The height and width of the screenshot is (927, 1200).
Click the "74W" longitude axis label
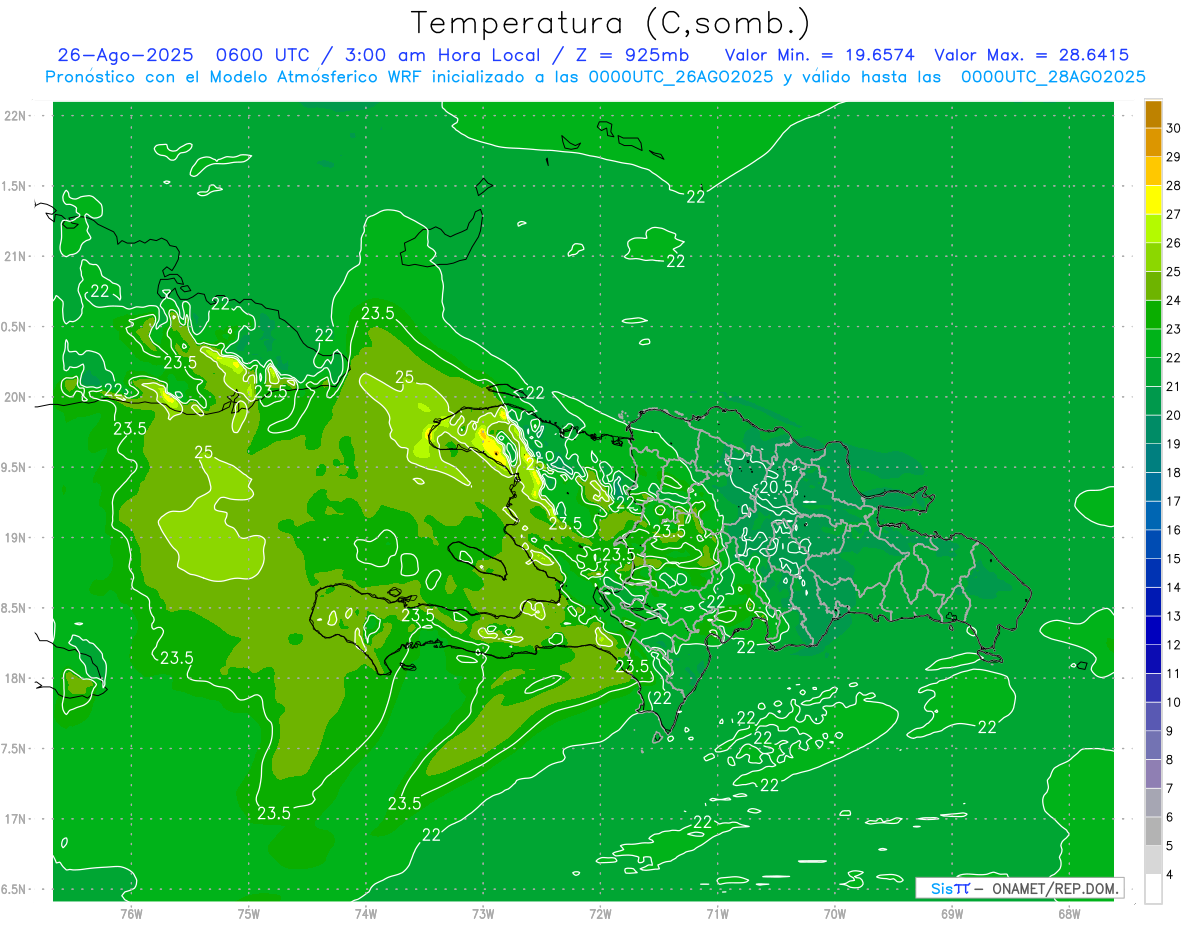pos(366,914)
